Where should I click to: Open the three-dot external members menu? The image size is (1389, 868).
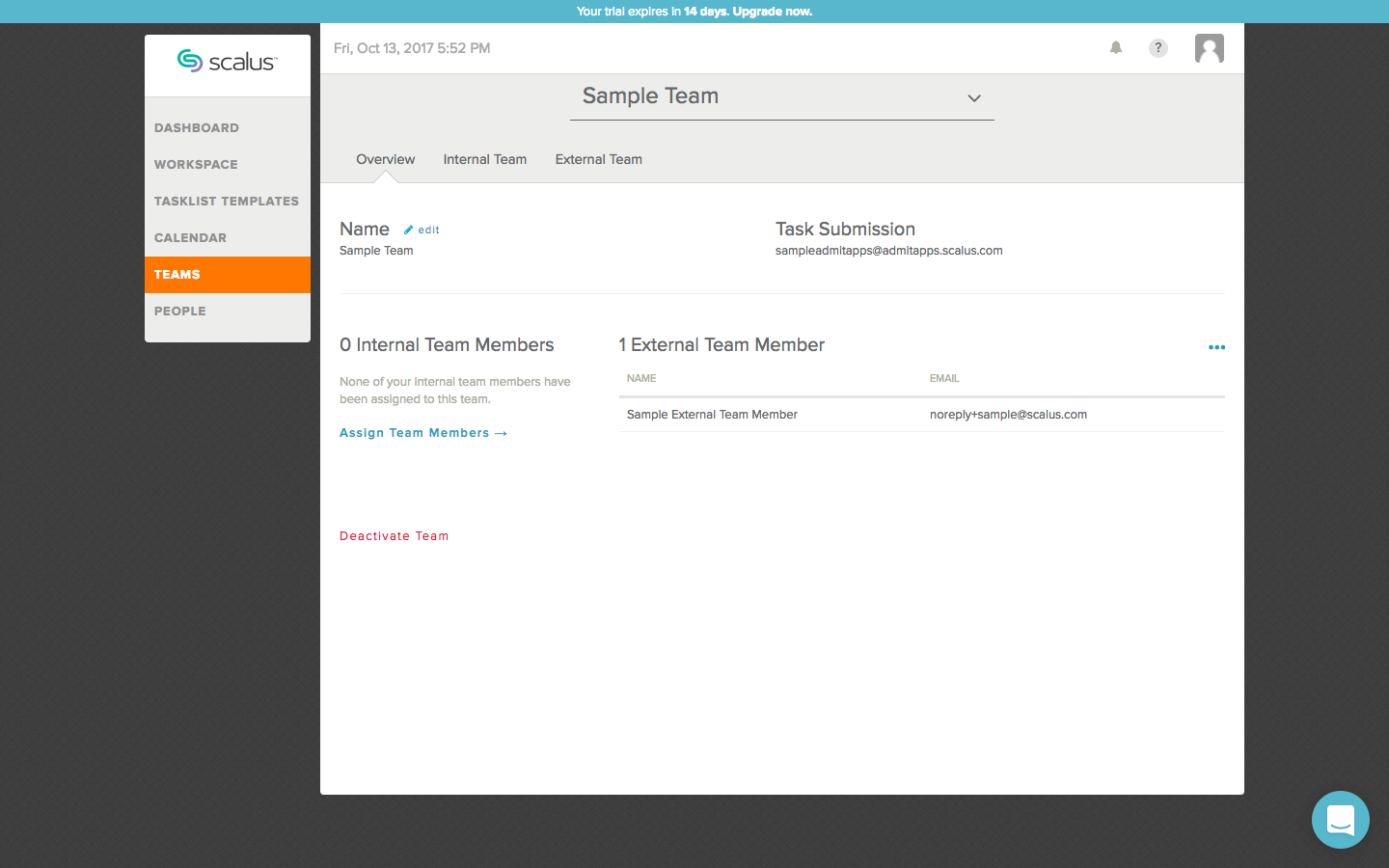point(1216,347)
